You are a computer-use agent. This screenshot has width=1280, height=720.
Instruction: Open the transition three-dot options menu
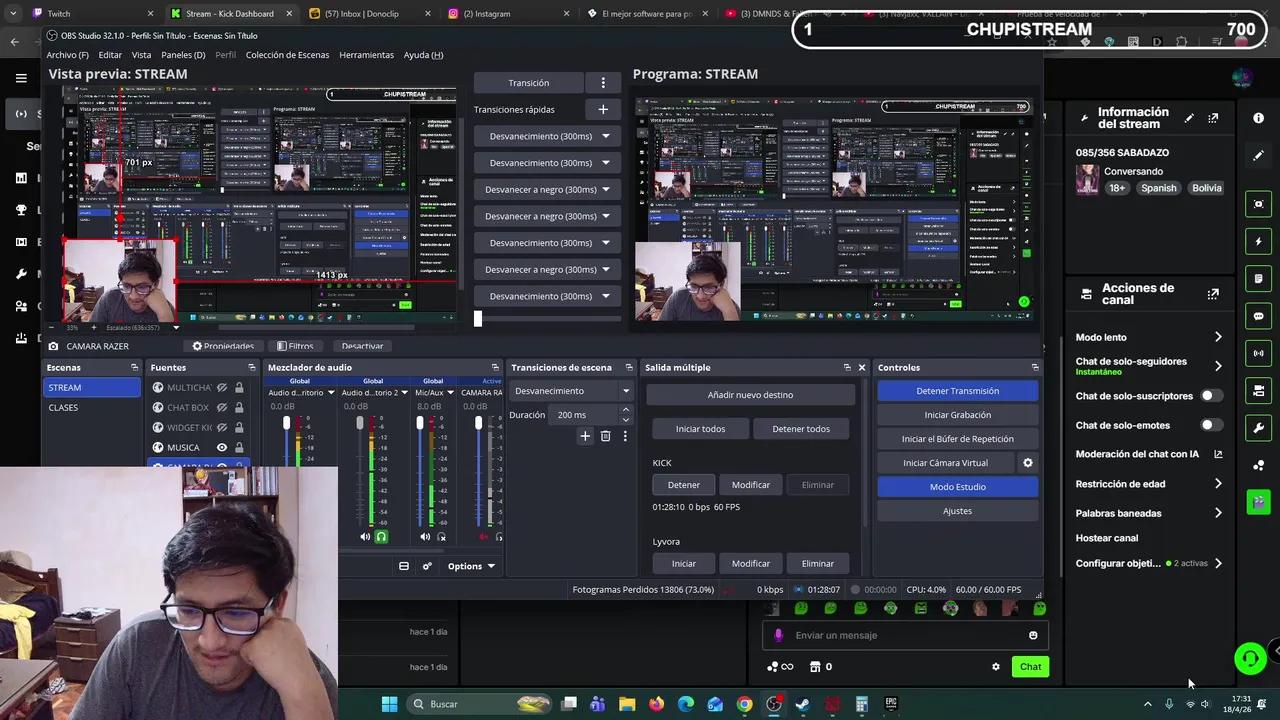(x=603, y=83)
